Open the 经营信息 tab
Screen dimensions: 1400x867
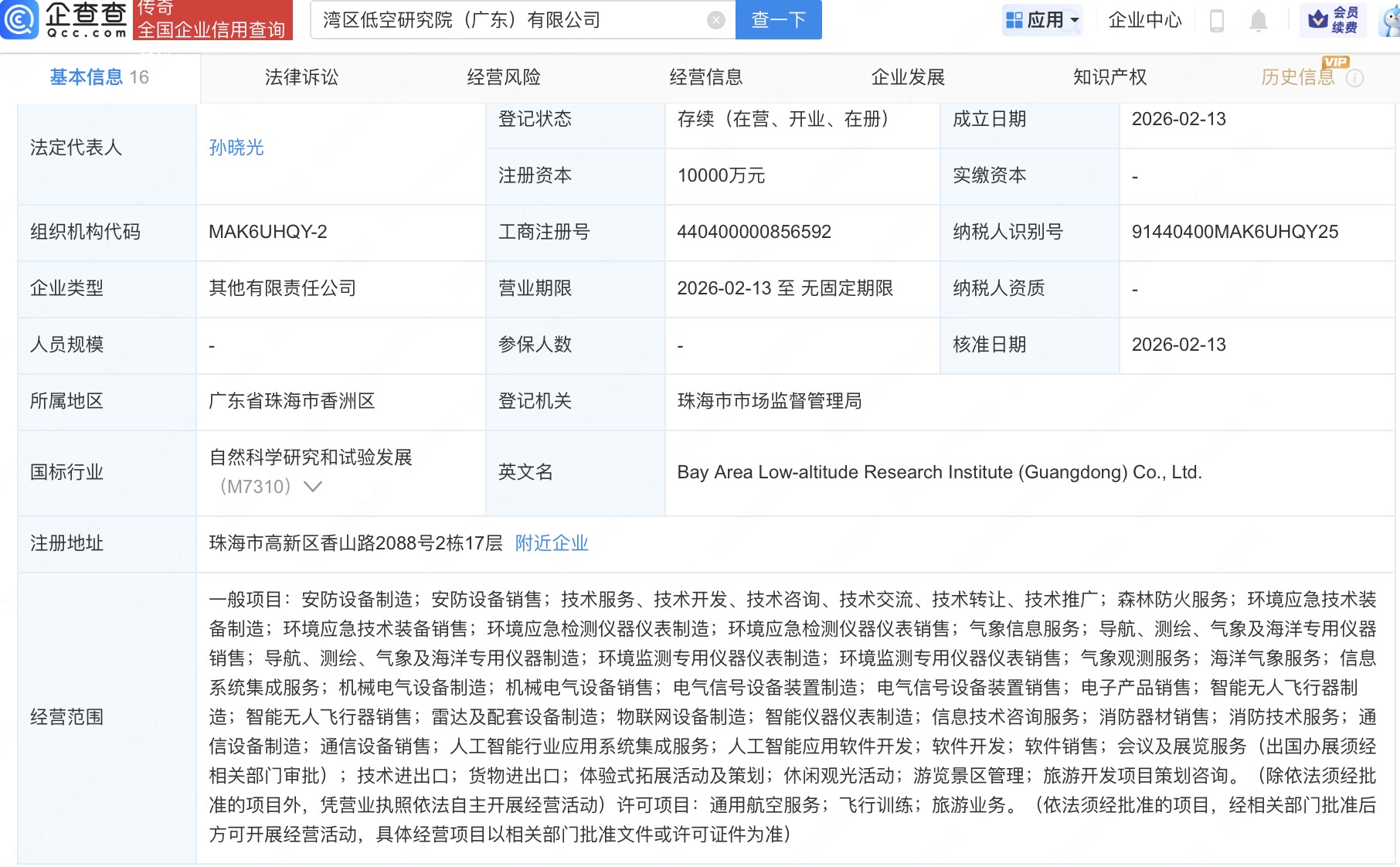click(x=707, y=77)
